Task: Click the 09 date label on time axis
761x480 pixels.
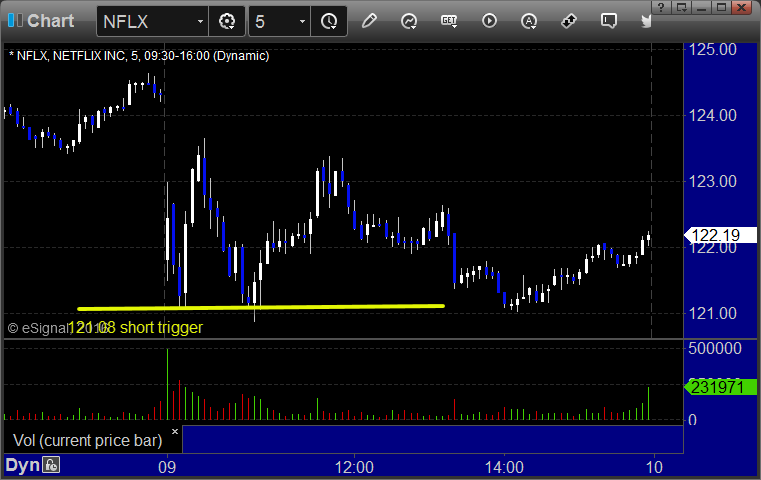Action: point(167,467)
